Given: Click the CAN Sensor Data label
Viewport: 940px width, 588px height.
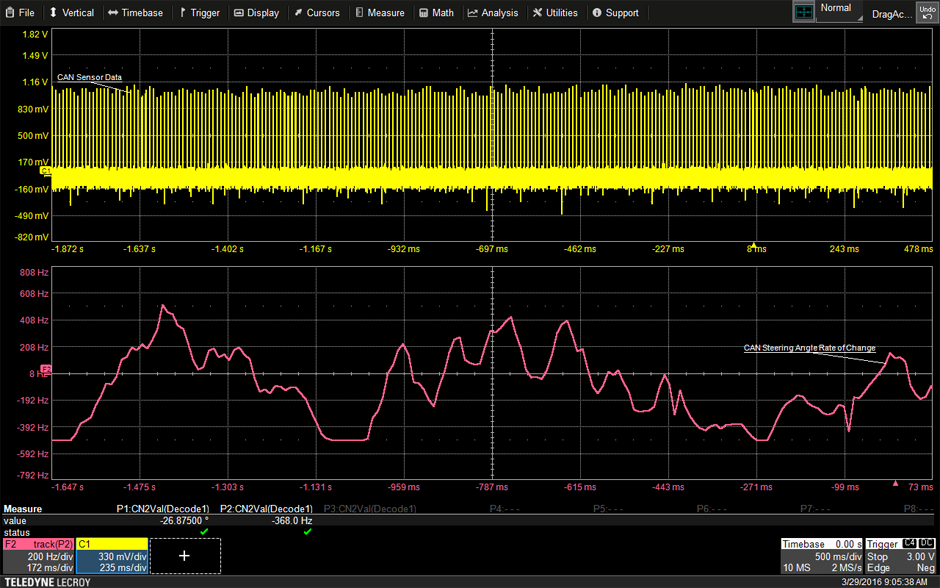Looking at the screenshot, I should coord(89,77).
